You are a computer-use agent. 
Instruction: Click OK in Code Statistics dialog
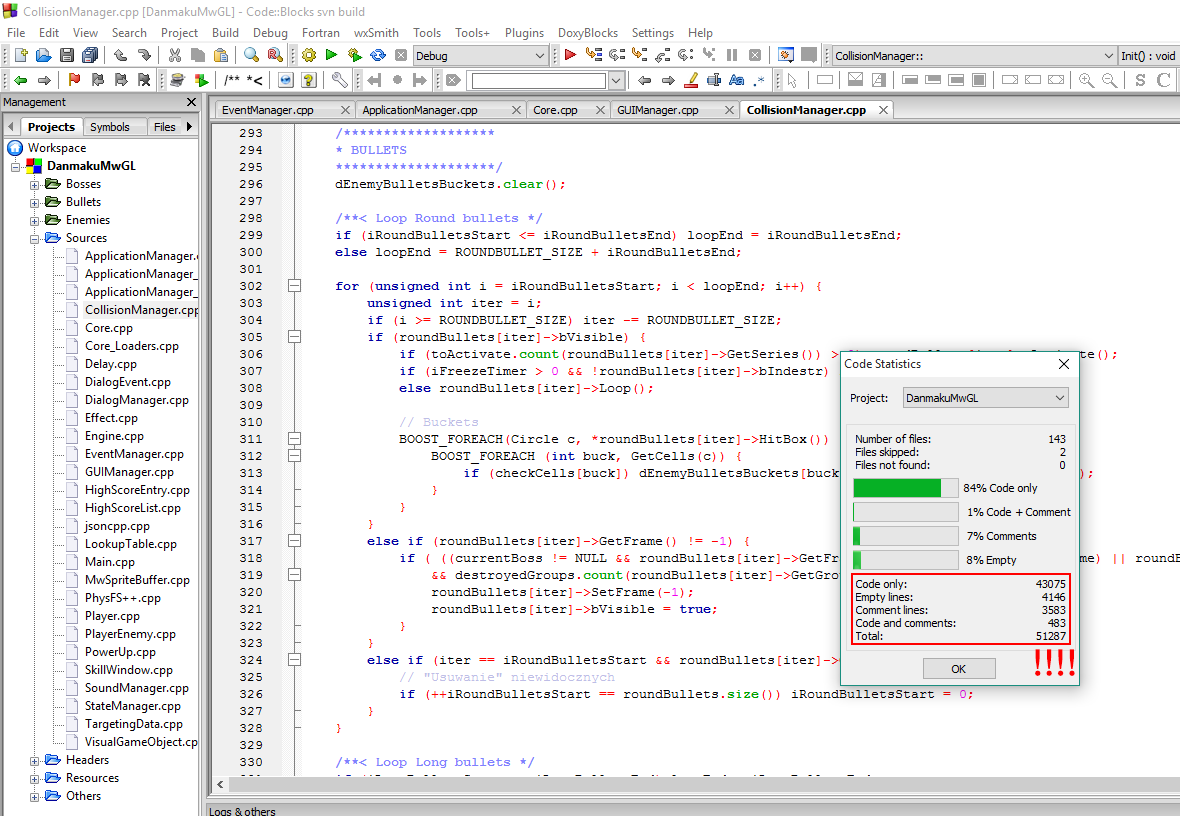[x=959, y=668]
